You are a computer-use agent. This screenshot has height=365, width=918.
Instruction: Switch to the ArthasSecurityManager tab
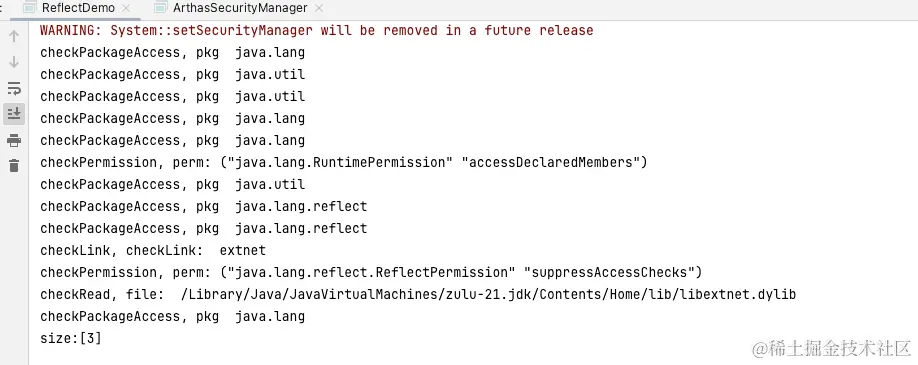(240, 8)
